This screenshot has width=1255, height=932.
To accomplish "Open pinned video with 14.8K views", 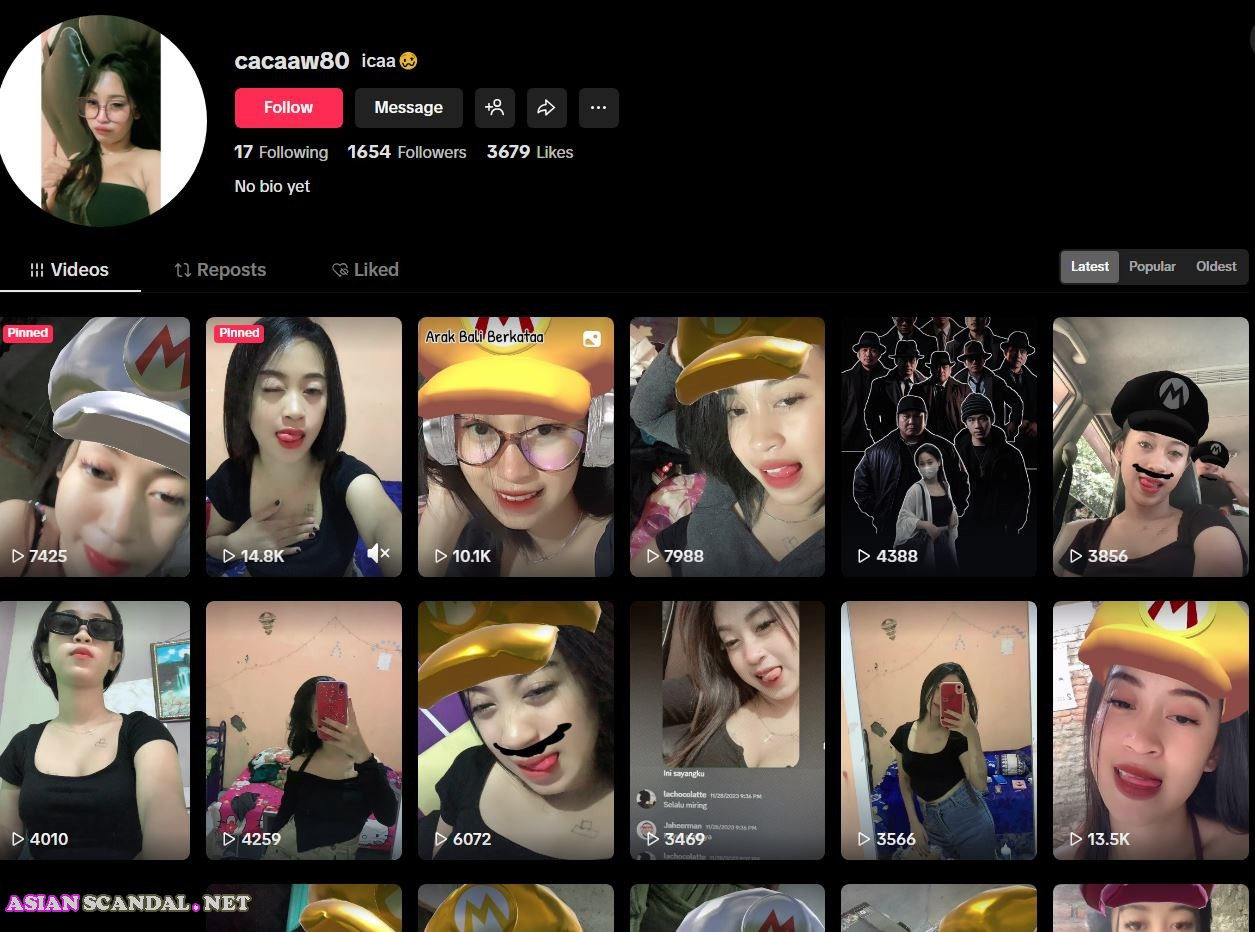I will point(304,447).
